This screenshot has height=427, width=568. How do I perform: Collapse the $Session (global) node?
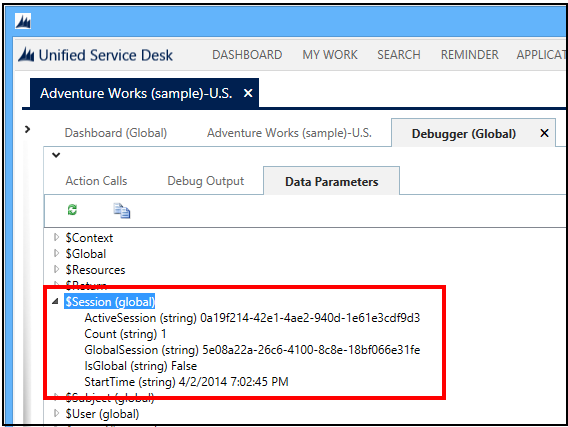tap(55, 301)
